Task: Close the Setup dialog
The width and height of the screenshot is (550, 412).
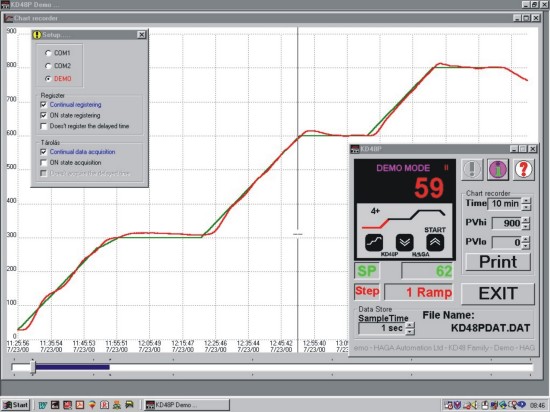Action: 141,35
